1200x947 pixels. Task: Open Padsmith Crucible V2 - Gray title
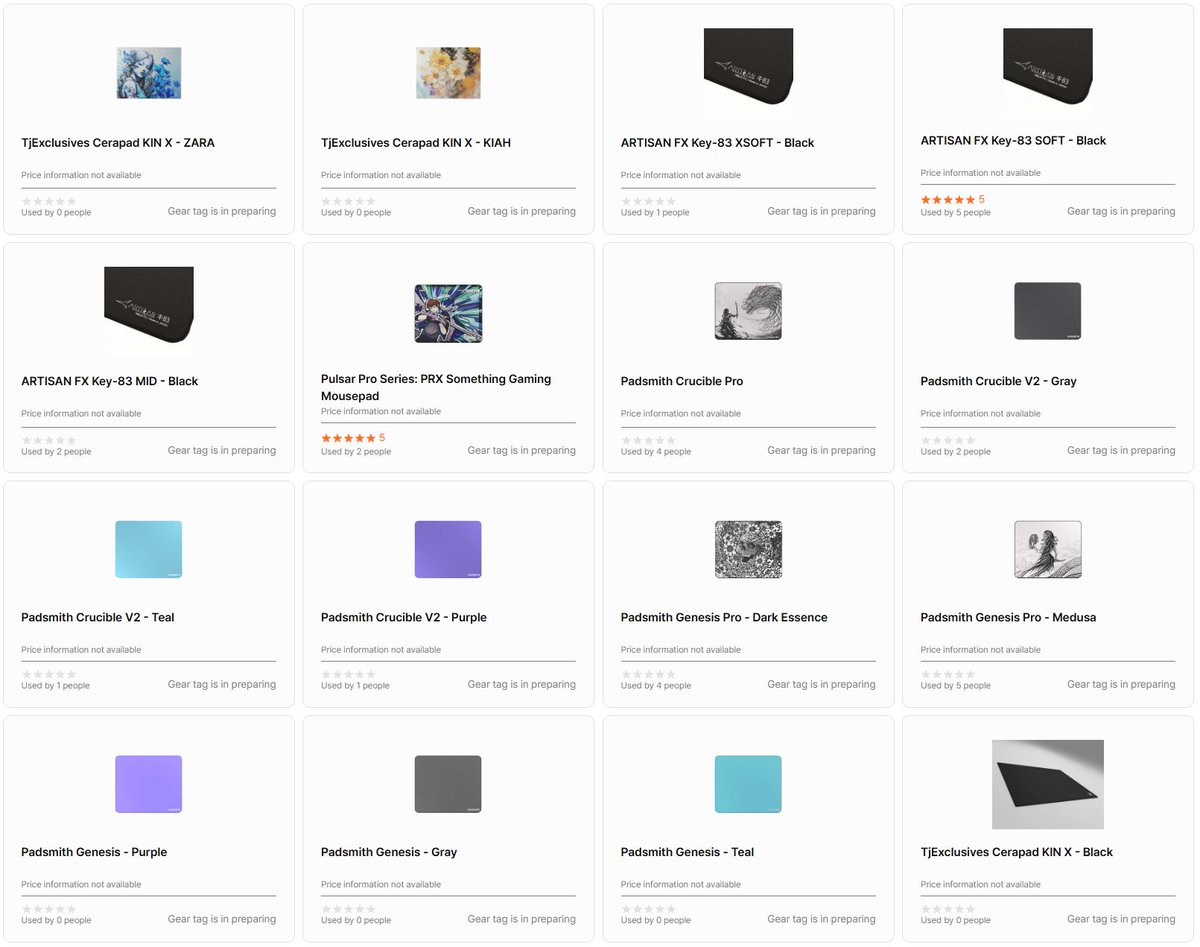point(999,381)
